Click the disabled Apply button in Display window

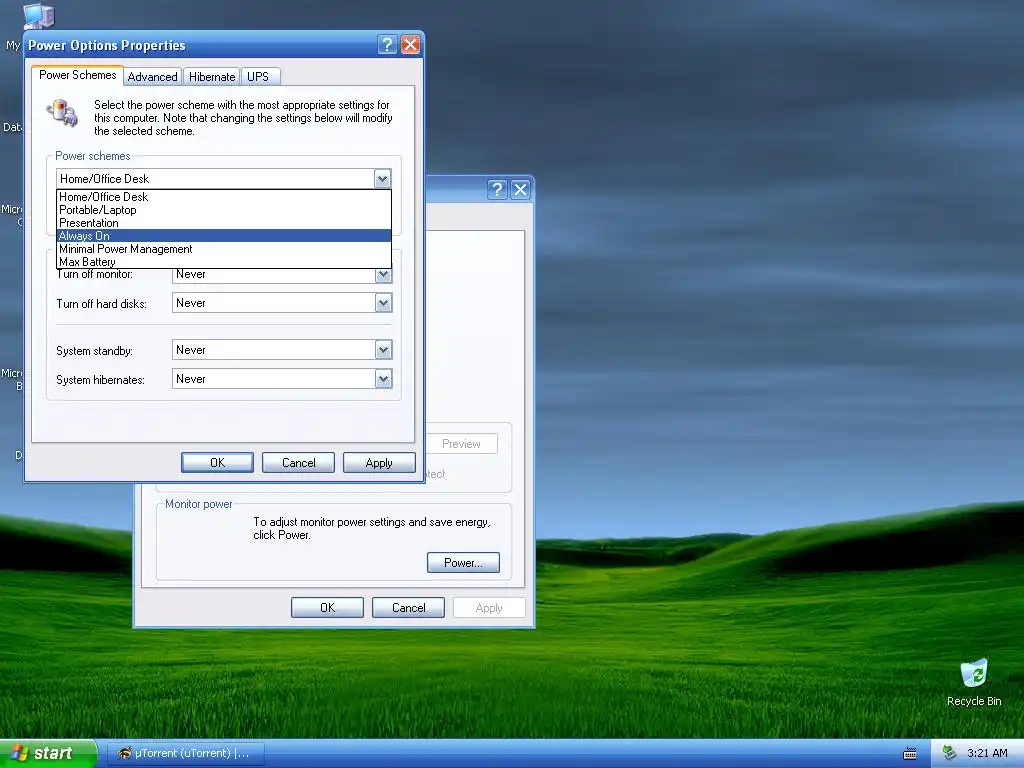click(x=489, y=607)
